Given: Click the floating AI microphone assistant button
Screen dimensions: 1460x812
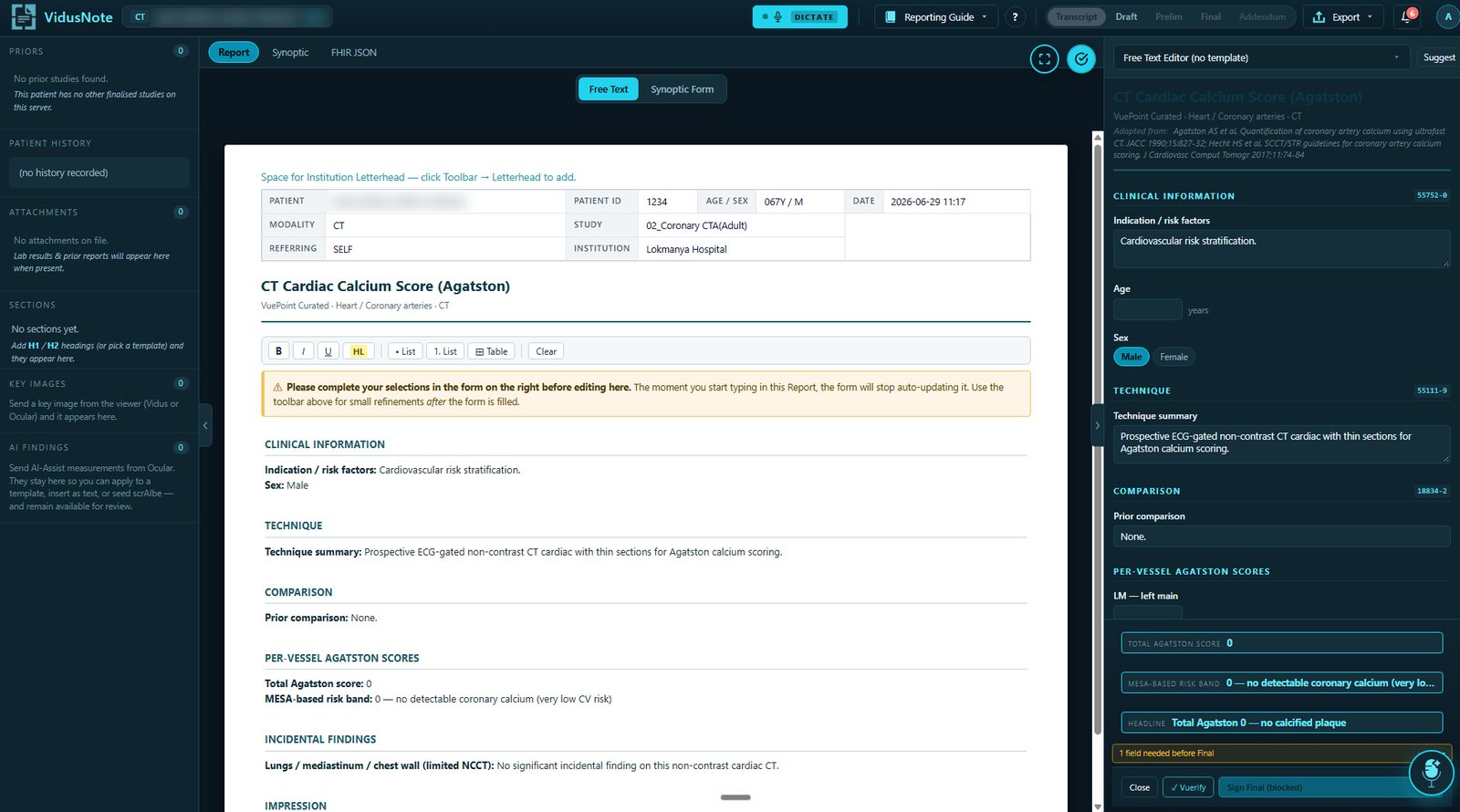Looking at the screenshot, I should pyautogui.click(x=1431, y=772).
